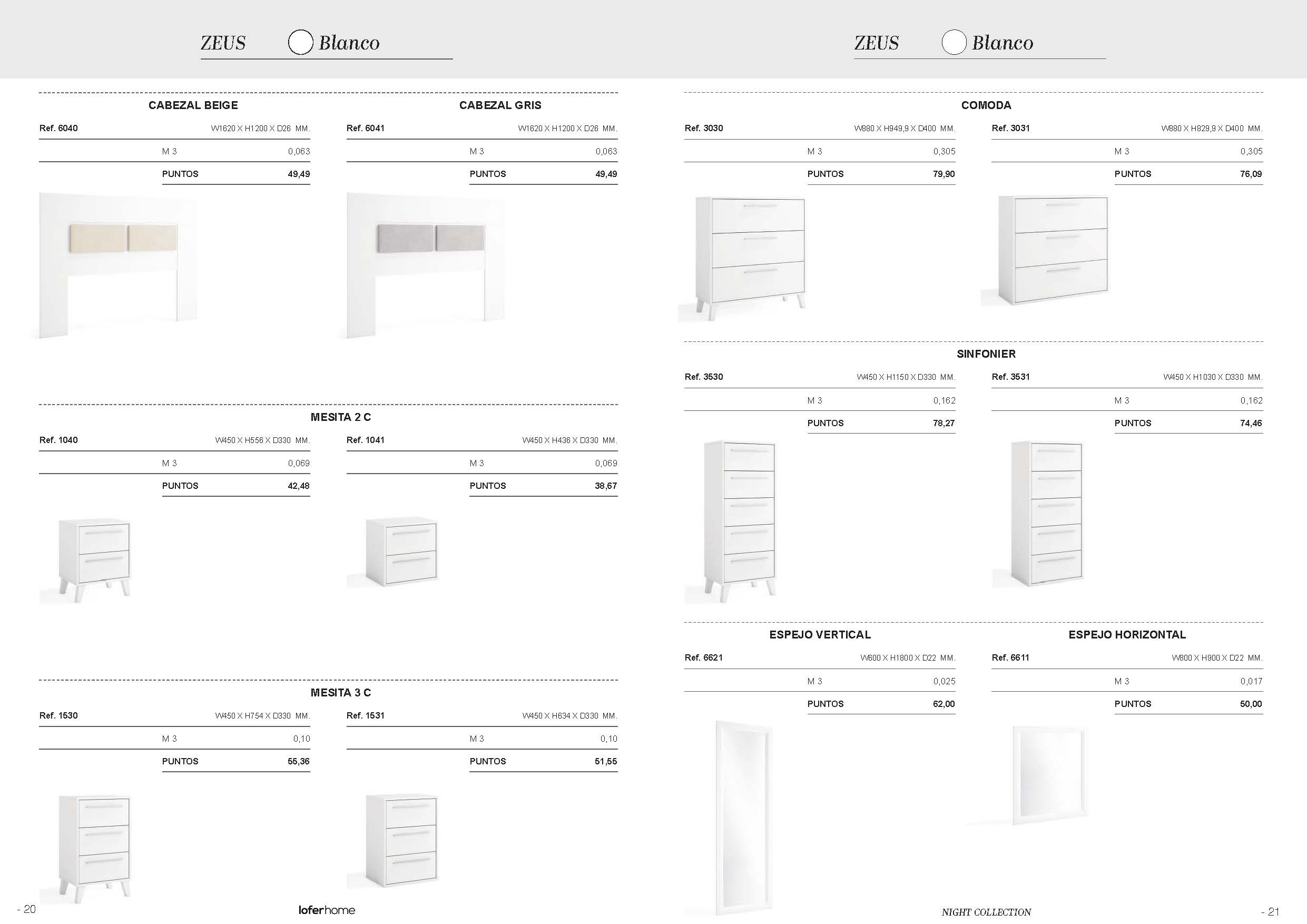Click dimensions W600 X H1800 X D22 MM.
1307x924 pixels.
(908, 658)
